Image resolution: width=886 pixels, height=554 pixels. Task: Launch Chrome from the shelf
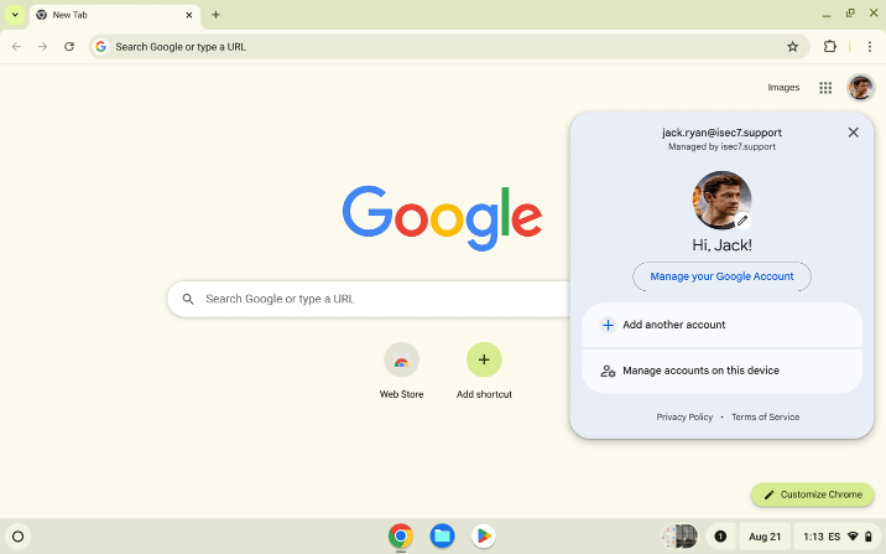pos(401,536)
